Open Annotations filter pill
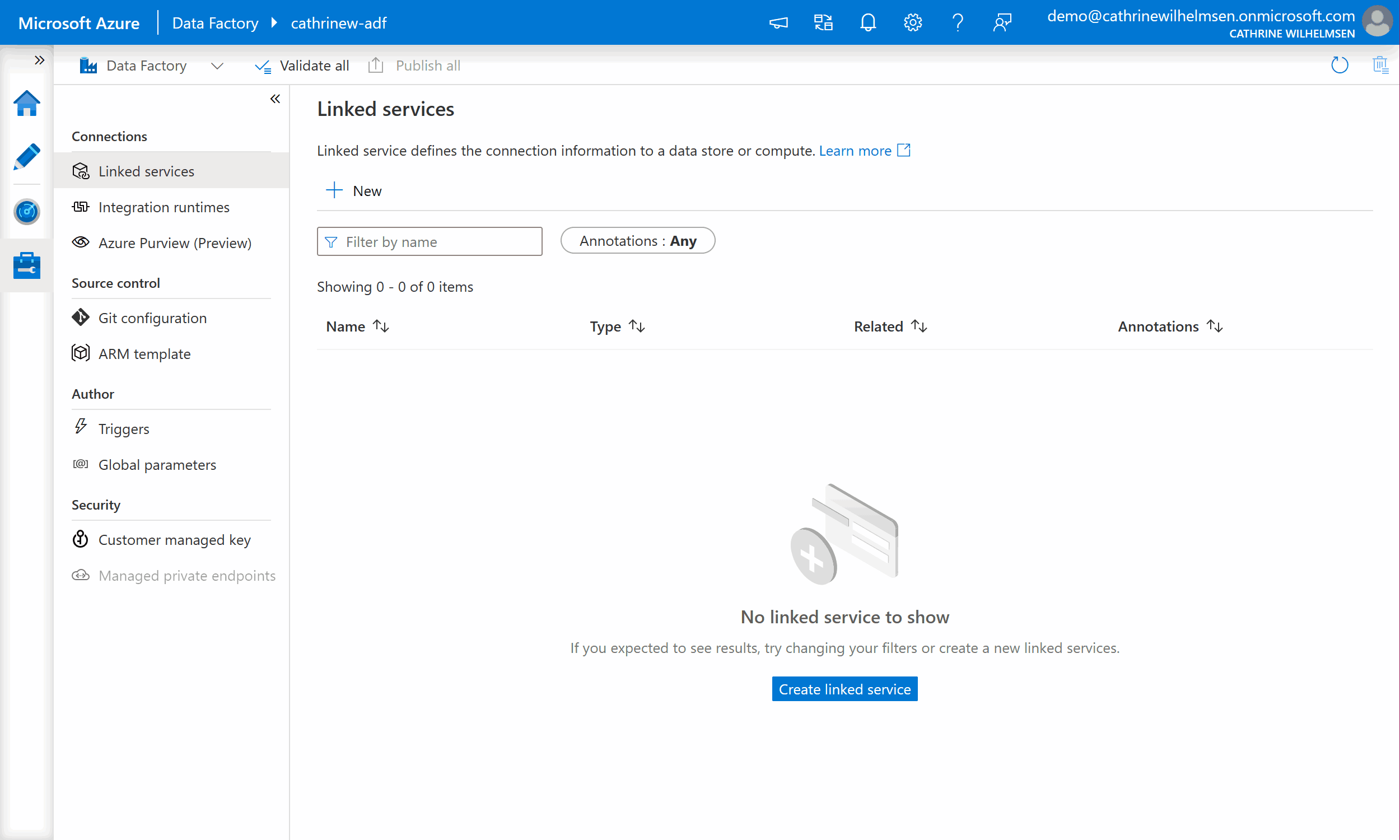1400x840 pixels. coord(637,241)
